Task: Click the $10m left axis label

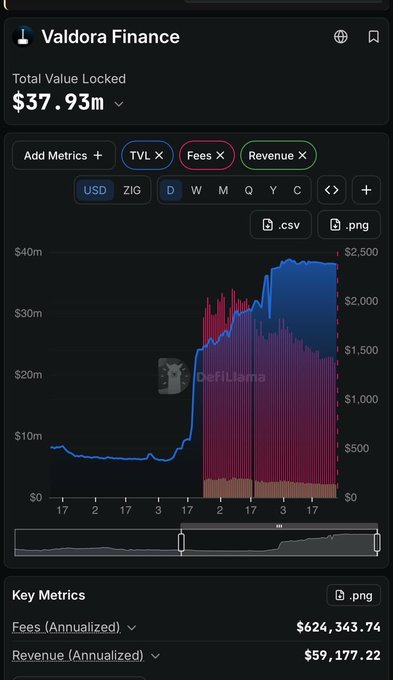Action: [x=28, y=436]
